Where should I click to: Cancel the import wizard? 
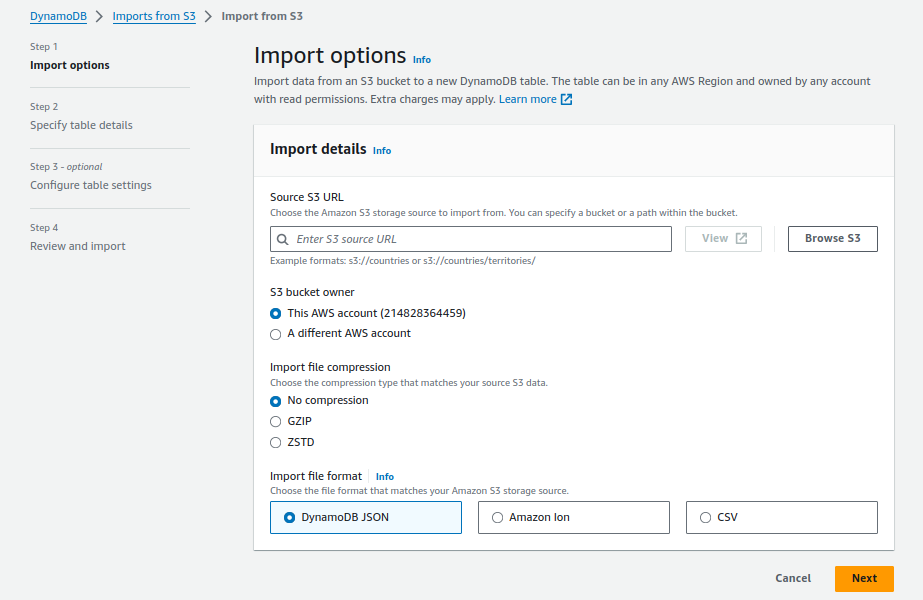793,578
